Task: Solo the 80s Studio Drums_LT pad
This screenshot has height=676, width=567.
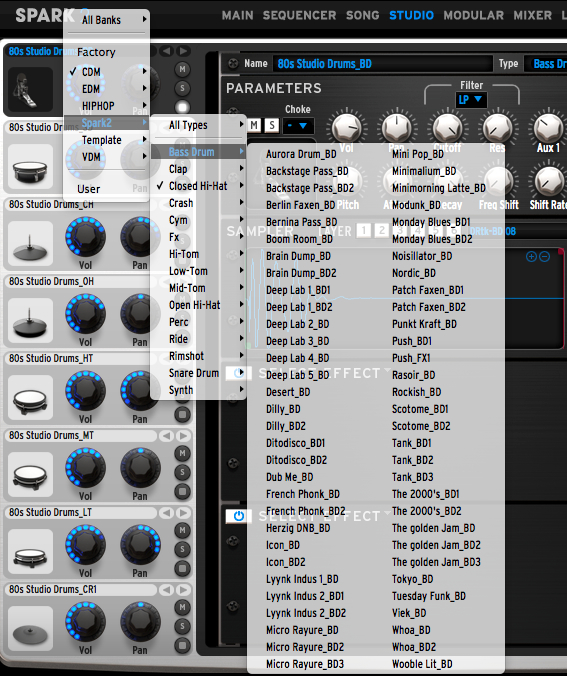Action: pyautogui.click(x=182, y=549)
